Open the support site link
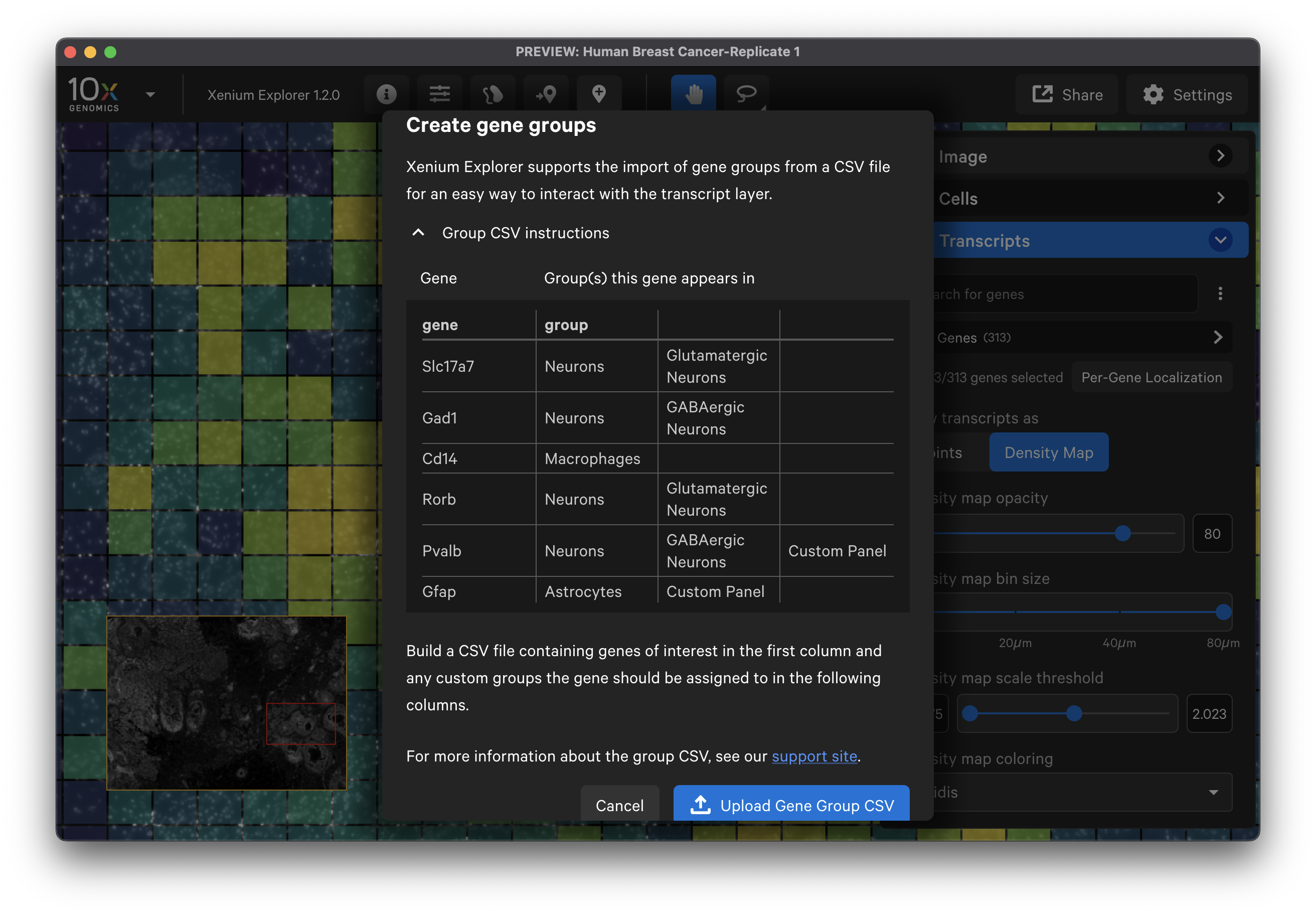 pos(814,756)
